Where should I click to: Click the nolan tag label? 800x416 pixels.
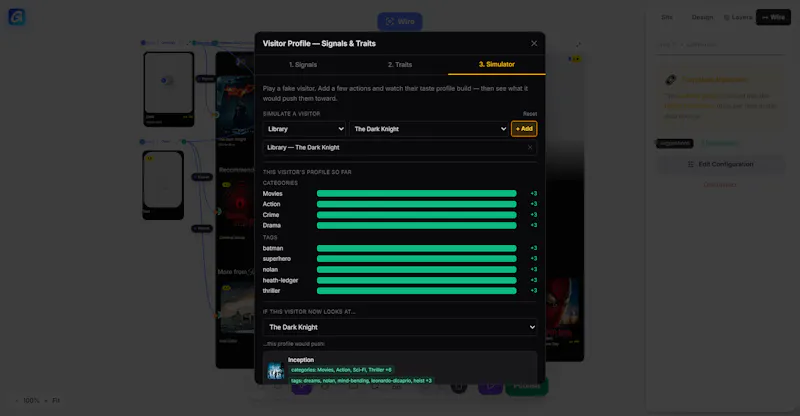[270, 270]
